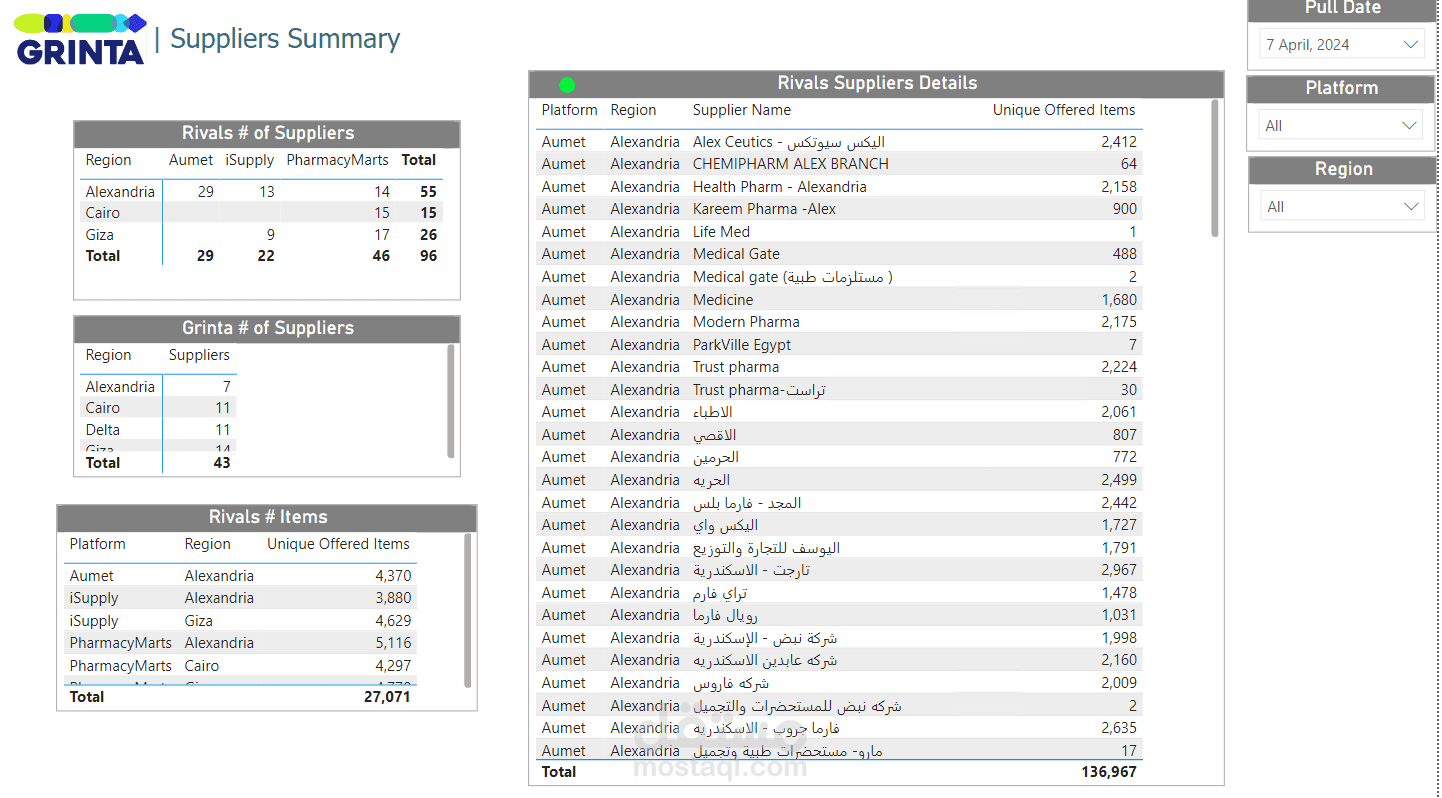
Task: Select Alexandria in Grinta # of Suppliers
Action: coord(158,386)
